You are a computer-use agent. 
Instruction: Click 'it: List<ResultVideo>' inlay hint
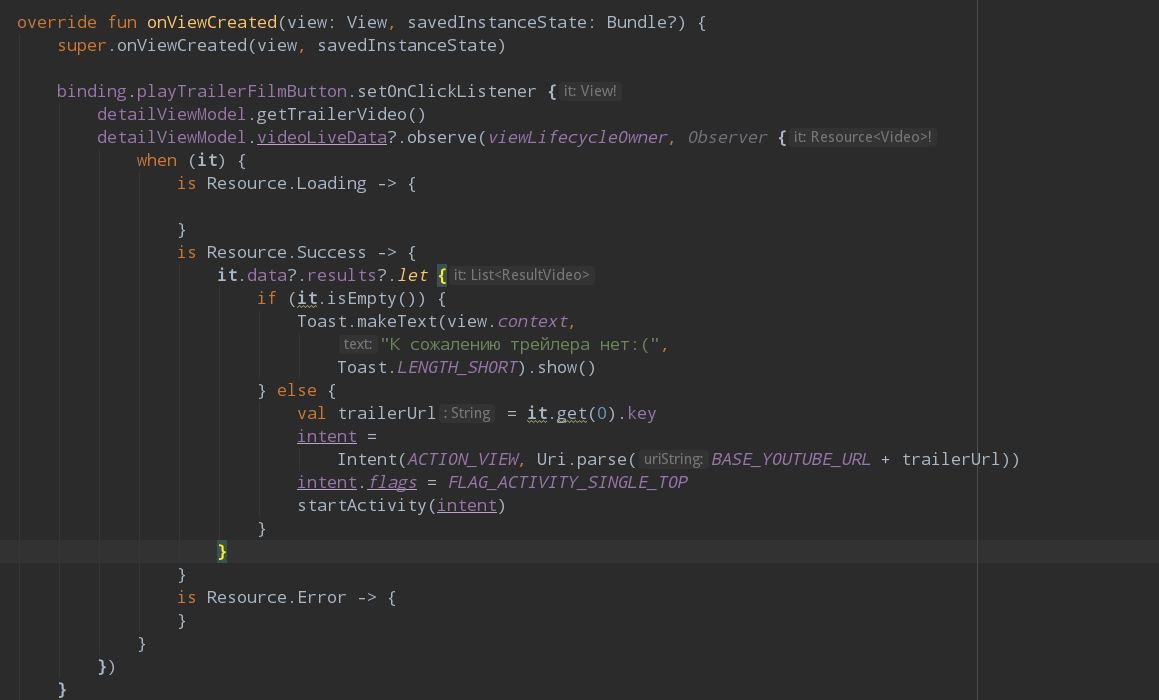click(x=522, y=275)
